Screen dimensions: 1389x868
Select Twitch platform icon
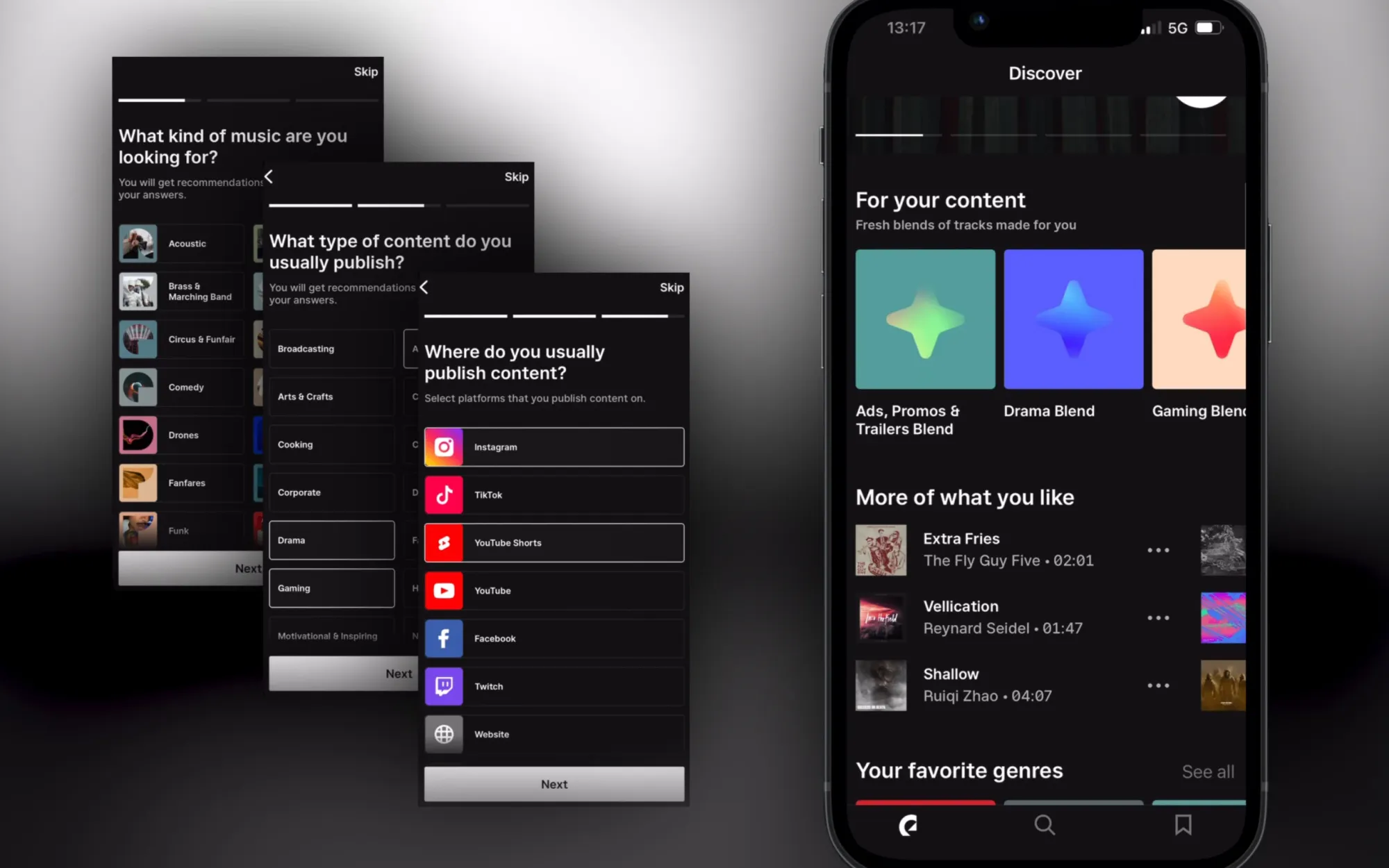(x=443, y=686)
